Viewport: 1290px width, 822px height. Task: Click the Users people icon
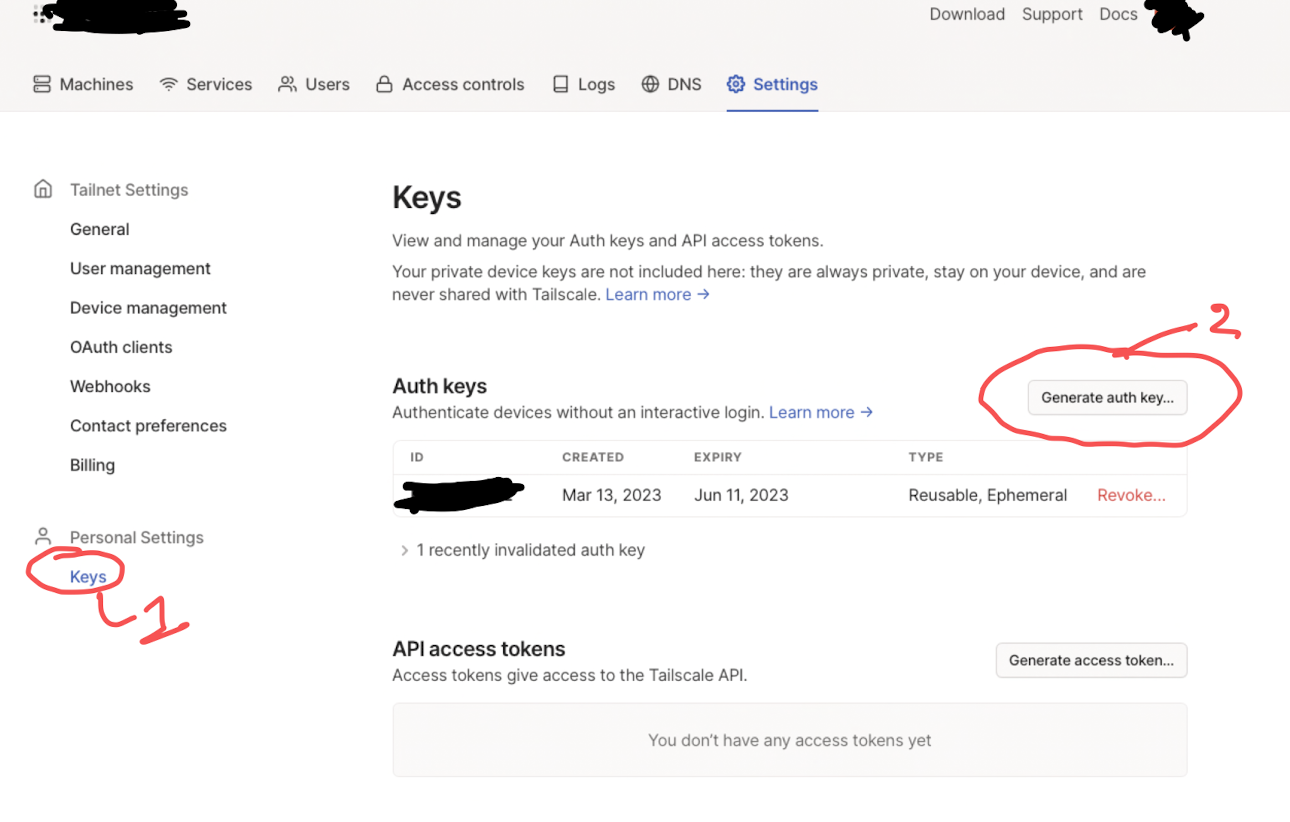click(288, 84)
